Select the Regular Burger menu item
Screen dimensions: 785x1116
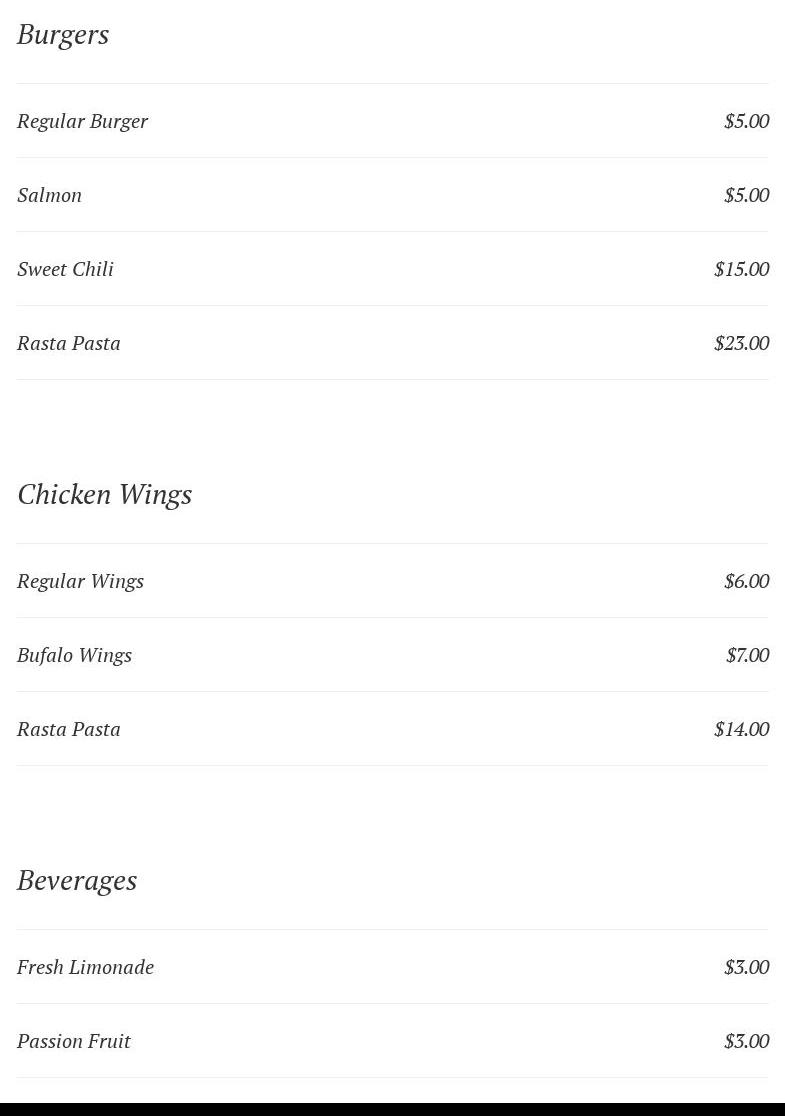pyautogui.click(x=82, y=121)
